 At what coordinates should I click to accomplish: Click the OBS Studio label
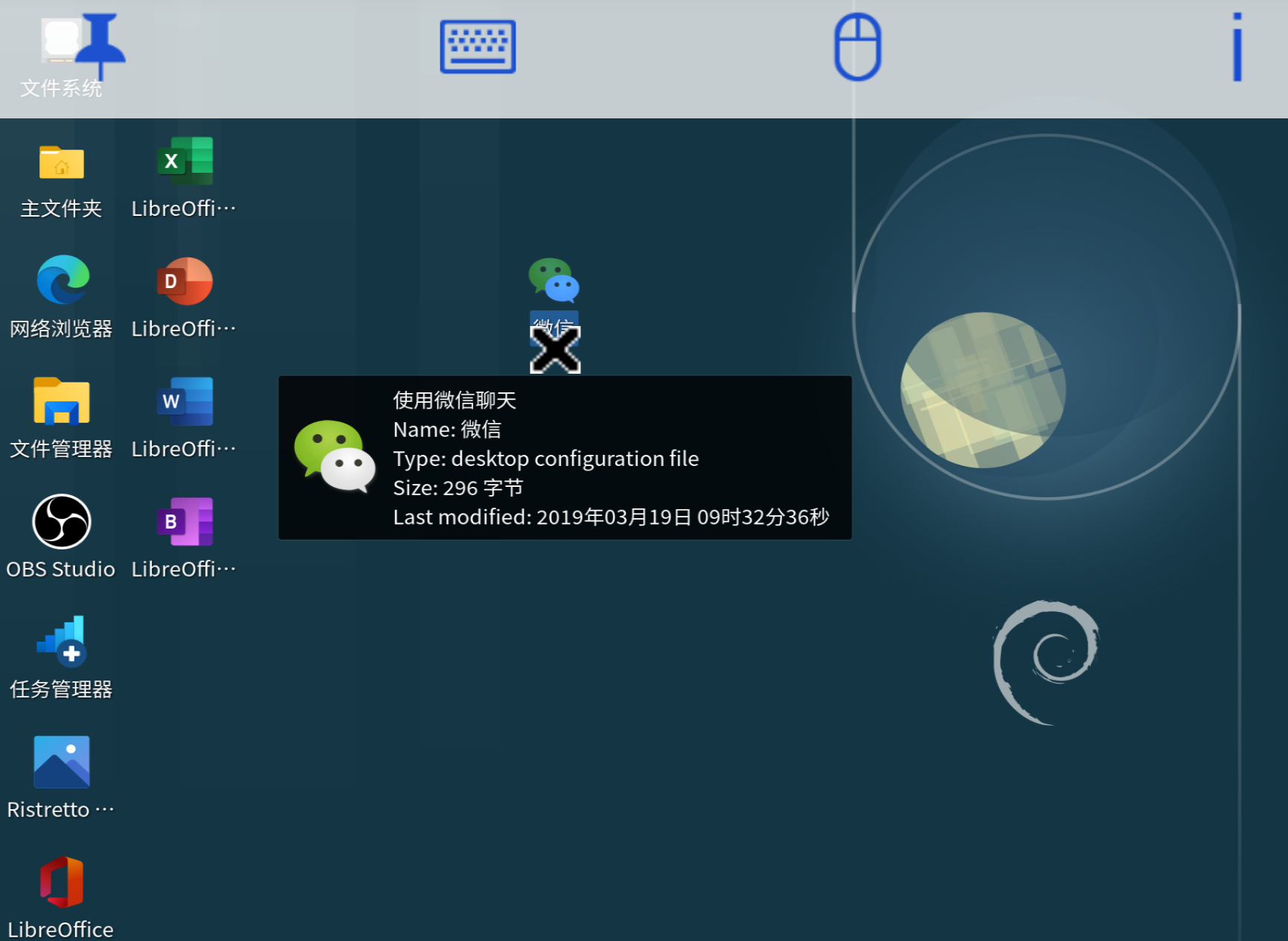pos(61,570)
